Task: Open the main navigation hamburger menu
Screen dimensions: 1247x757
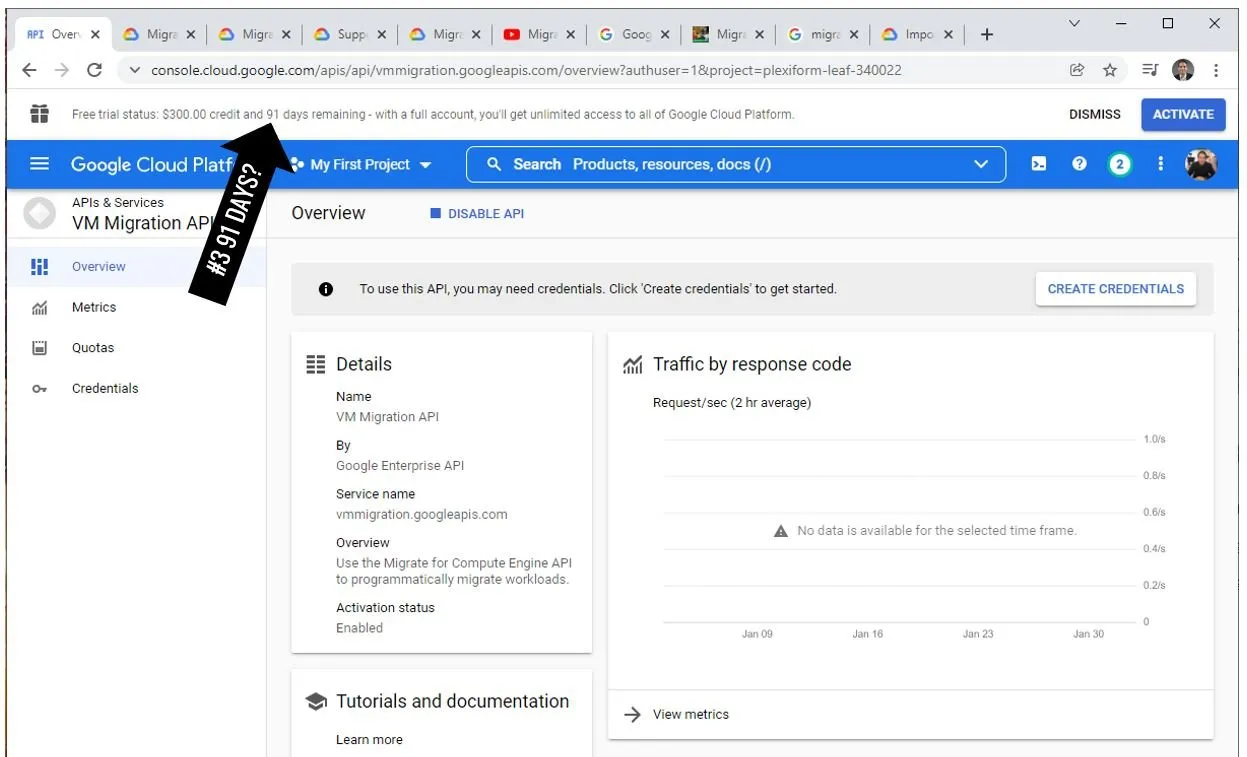Action: pyautogui.click(x=40, y=164)
